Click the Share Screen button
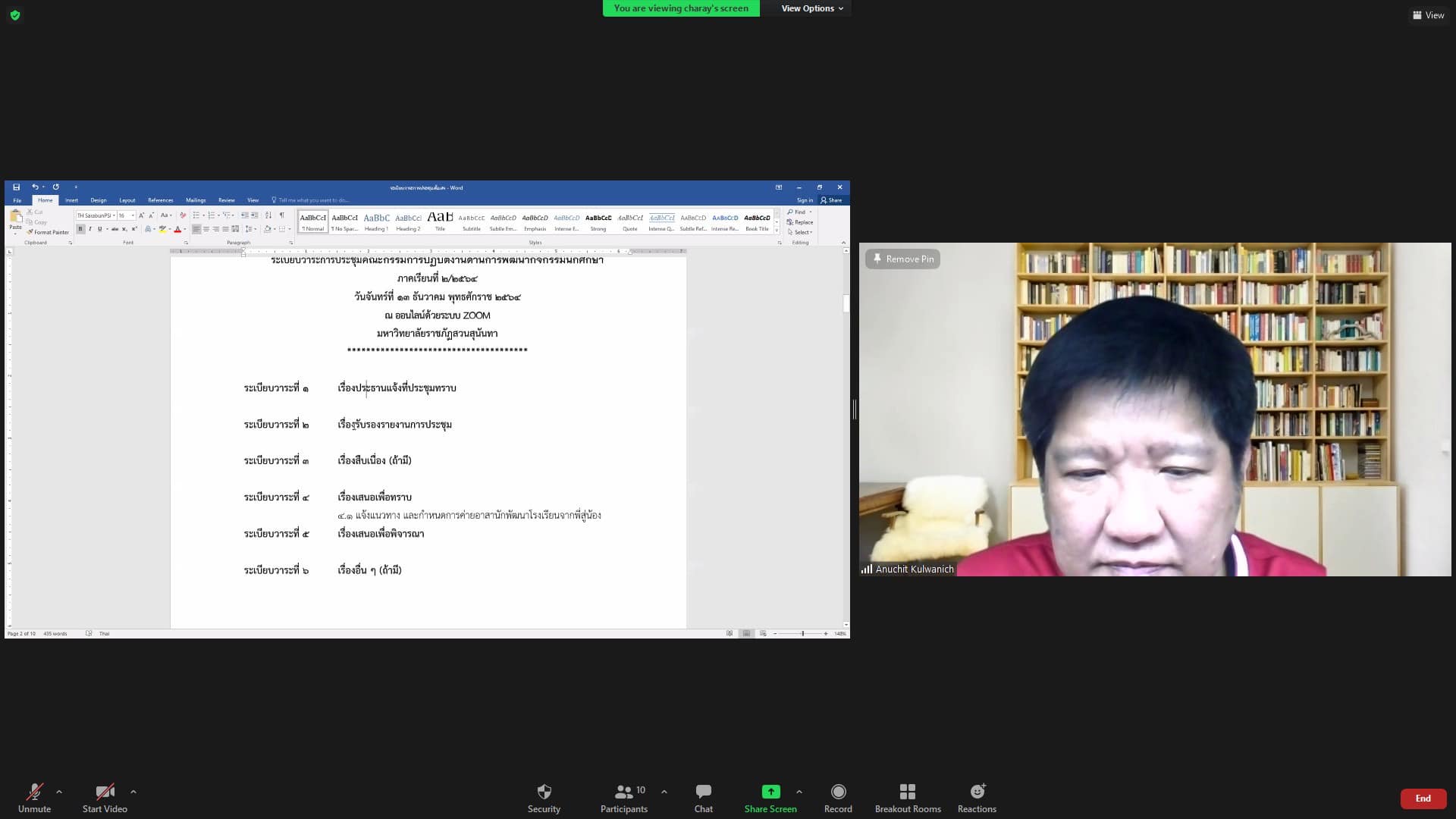 [770, 798]
